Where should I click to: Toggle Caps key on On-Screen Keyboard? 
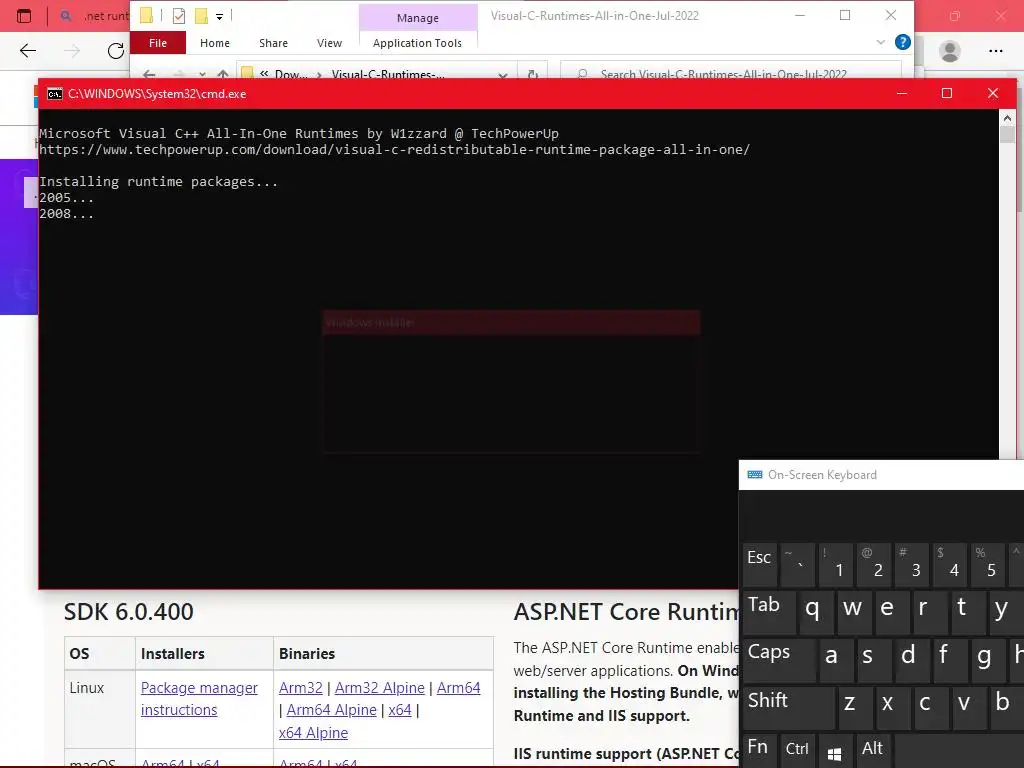pos(778,659)
